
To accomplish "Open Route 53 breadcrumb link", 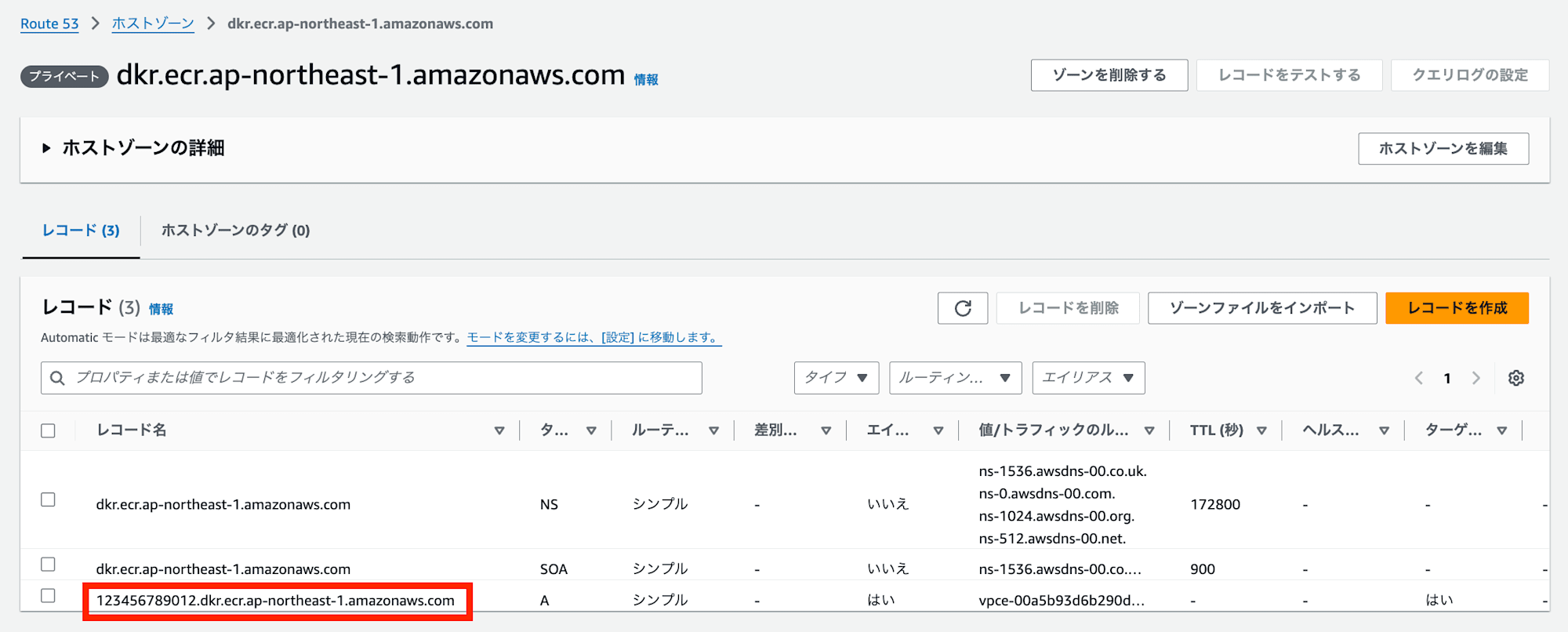I will 49,24.
